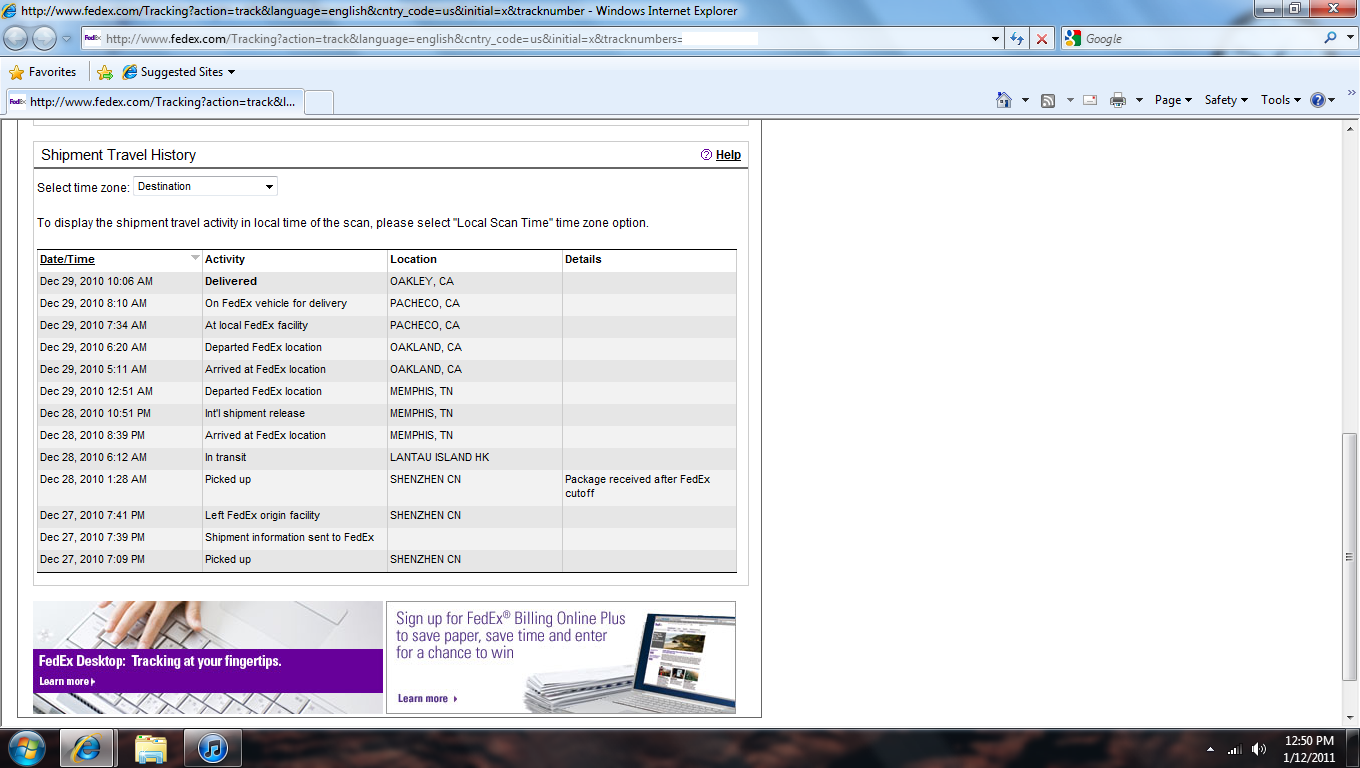Open Internet Explorer from taskbar
The image size is (1360, 768).
(x=87, y=748)
